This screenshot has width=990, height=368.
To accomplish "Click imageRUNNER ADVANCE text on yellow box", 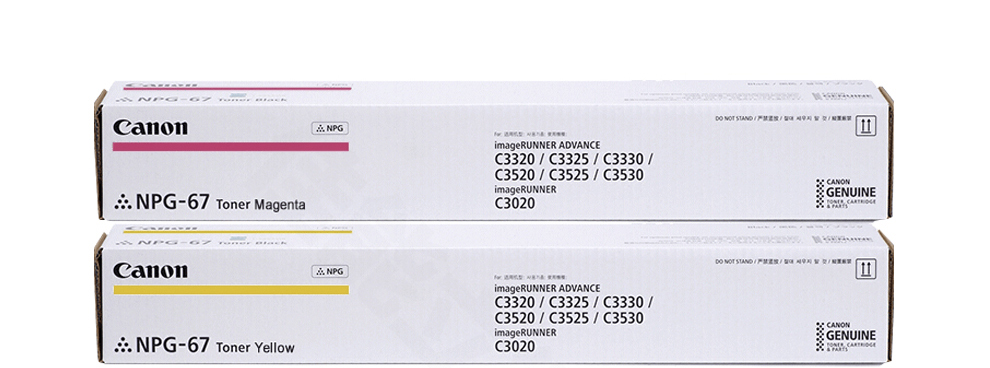I will (x=547, y=288).
